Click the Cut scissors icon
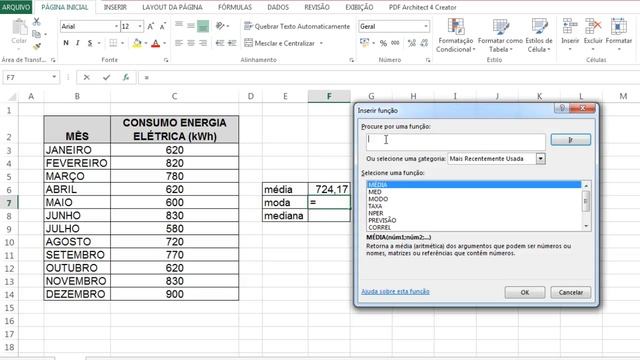The height and width of the screenshot is (360, 640). pos(37,22)
